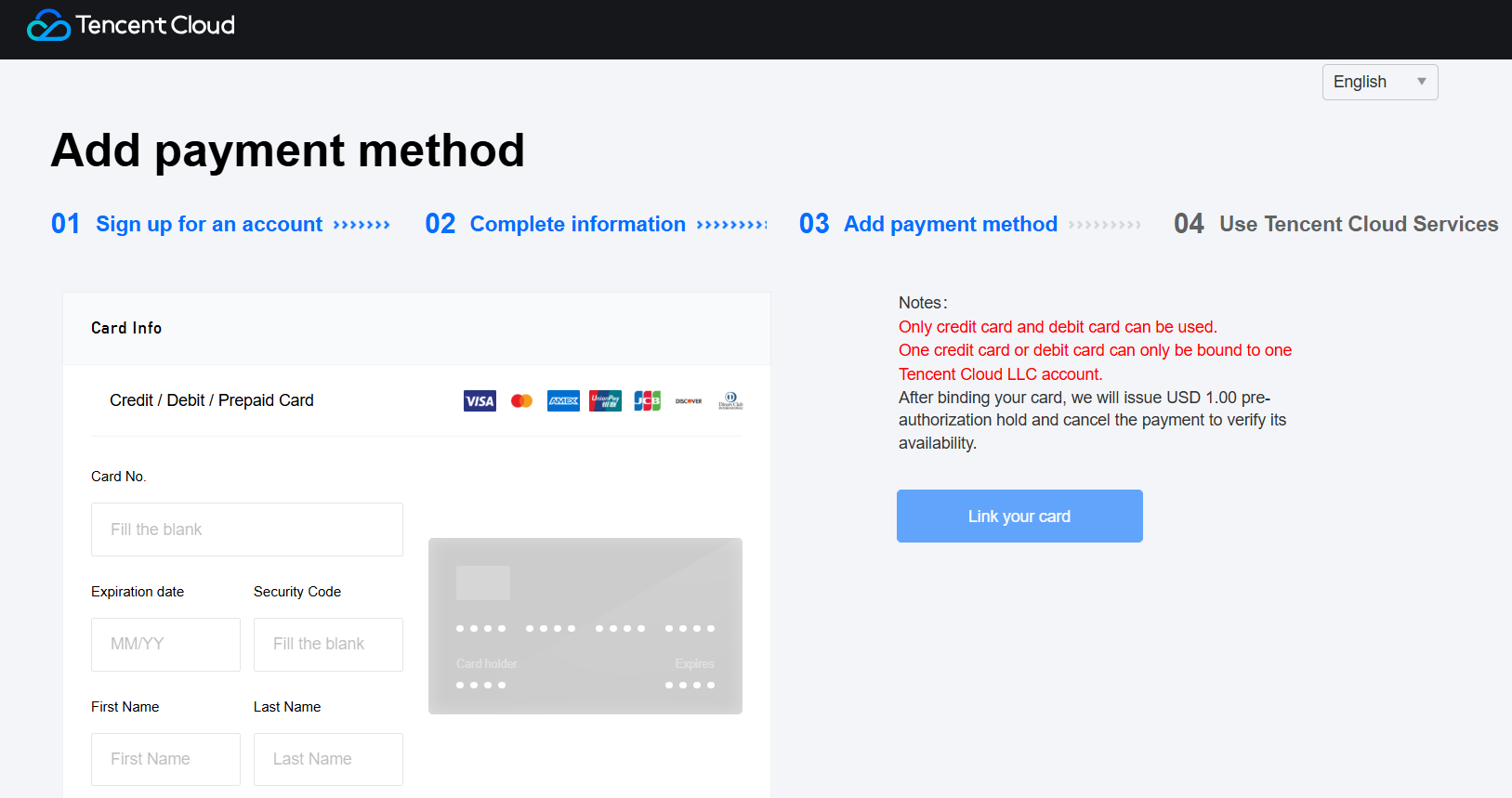The height and width of the screenshot is (798, 1512).
Task: Open the English language dropdown
Action: [1379, 82]
